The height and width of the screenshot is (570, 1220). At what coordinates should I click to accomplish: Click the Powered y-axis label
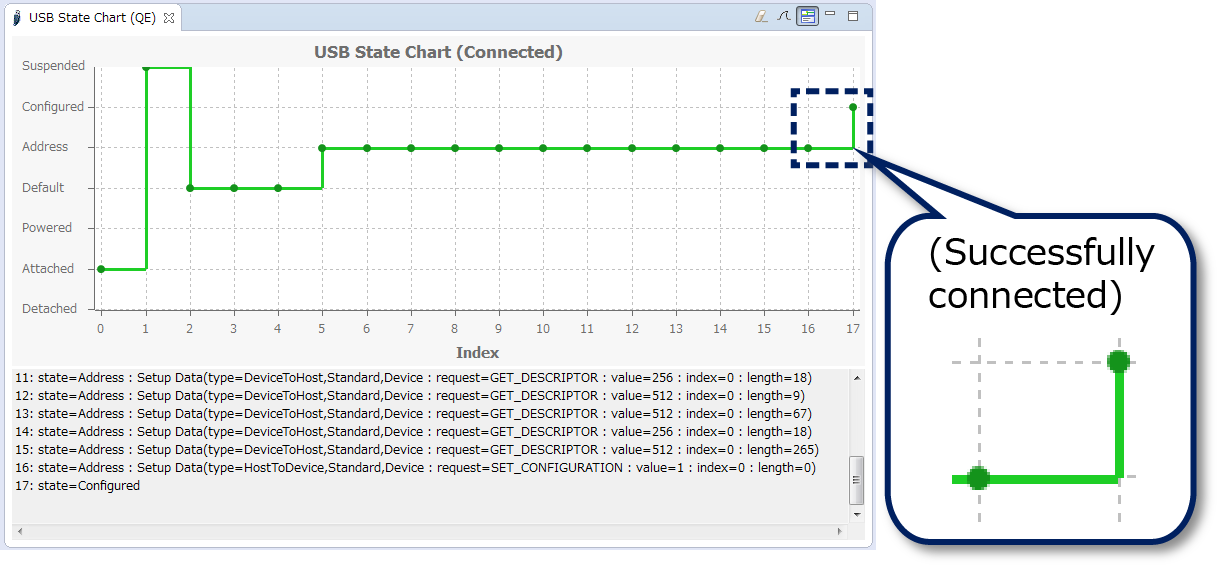point(47,228)
